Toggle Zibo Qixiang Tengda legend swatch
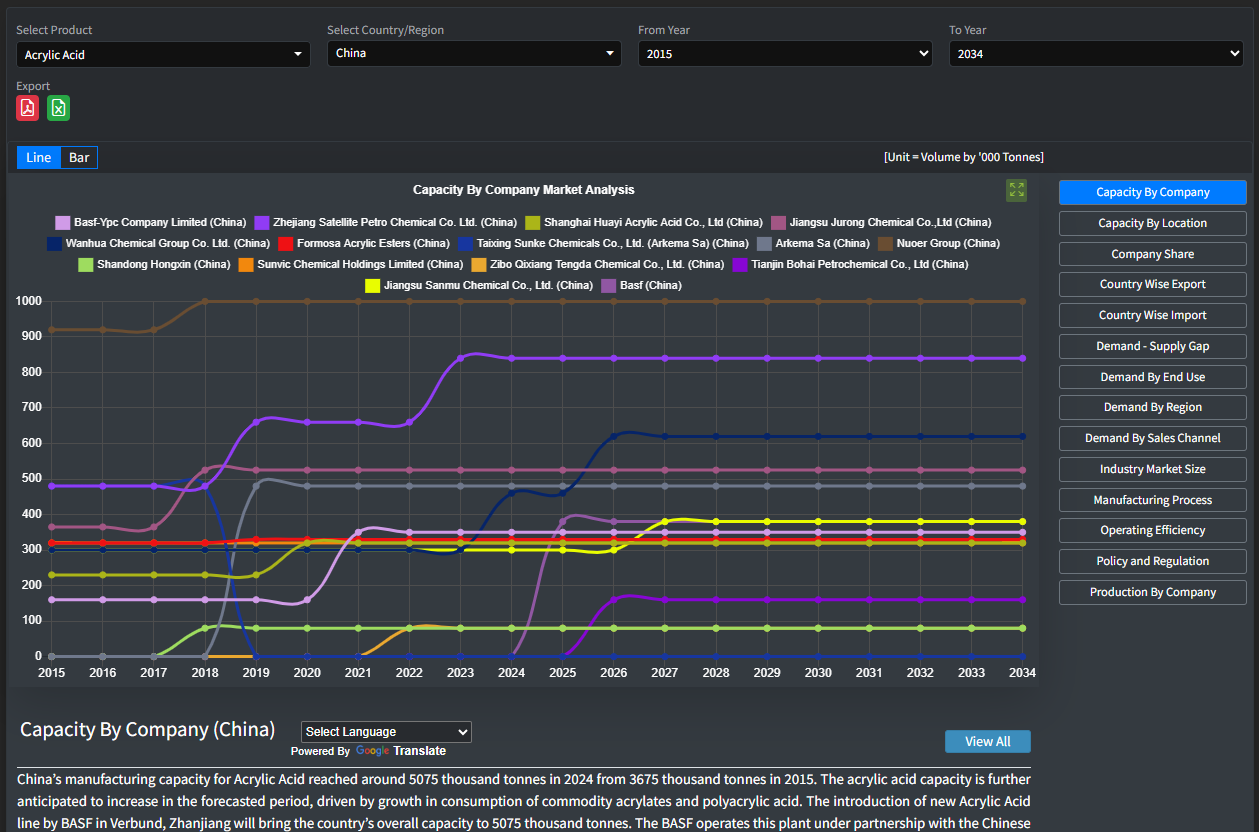Viewport: 1259px width, 832px height. (479, 265)
